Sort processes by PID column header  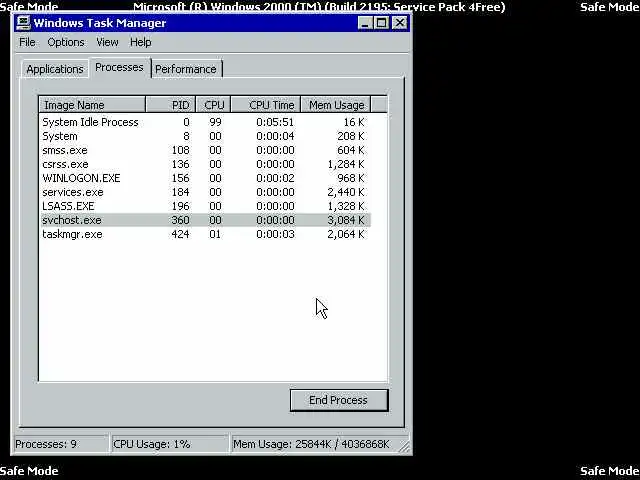click(x=171, y=105)
